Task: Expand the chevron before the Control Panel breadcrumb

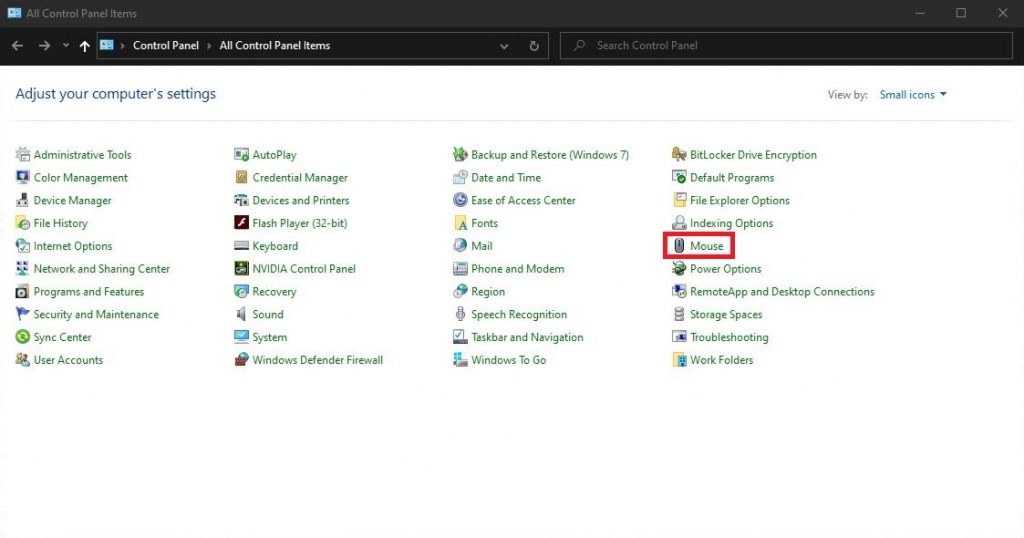Action: pyautogui.click(x=122, y=46)
